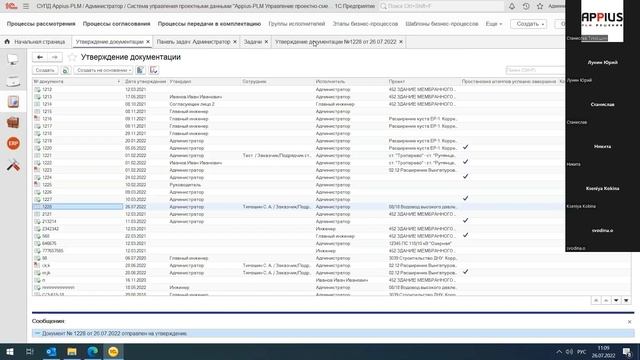Image resolution: width=640 pixels, height=360 pixels.
Task: Switch to the Задачи tab
Action: tap(253, 42)
